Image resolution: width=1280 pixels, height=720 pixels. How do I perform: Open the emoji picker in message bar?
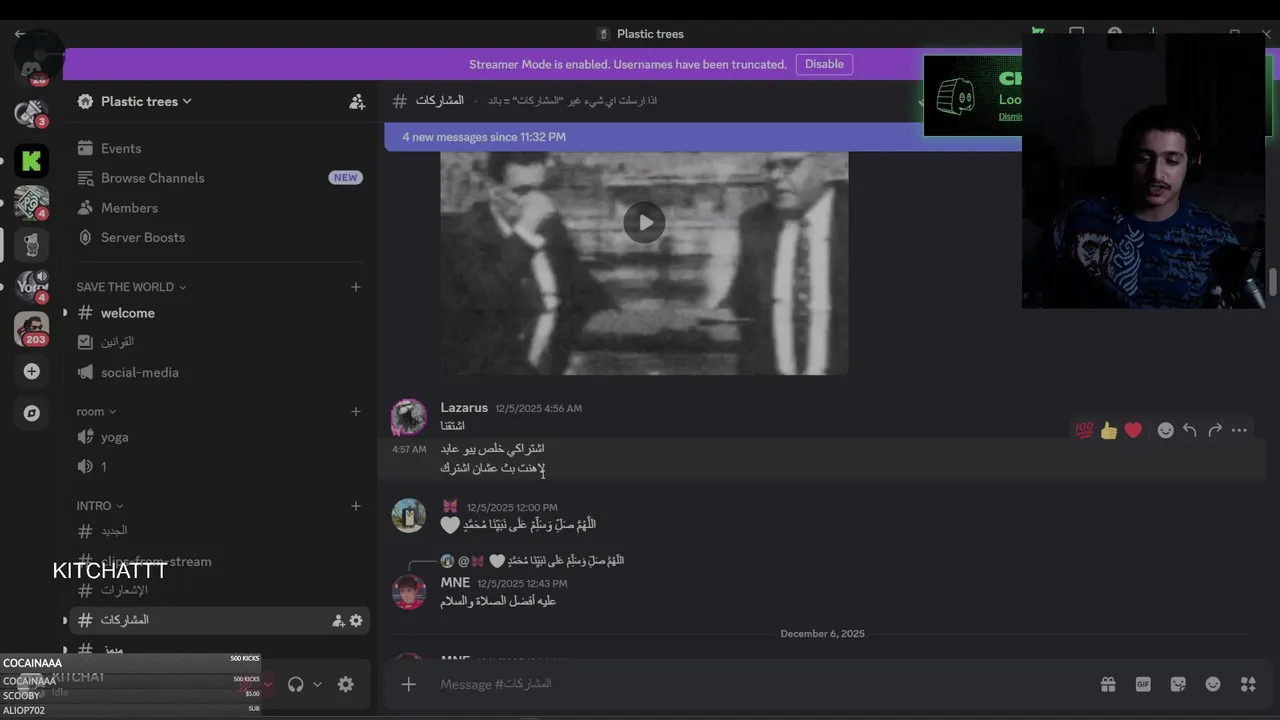tap(1213, 684)
